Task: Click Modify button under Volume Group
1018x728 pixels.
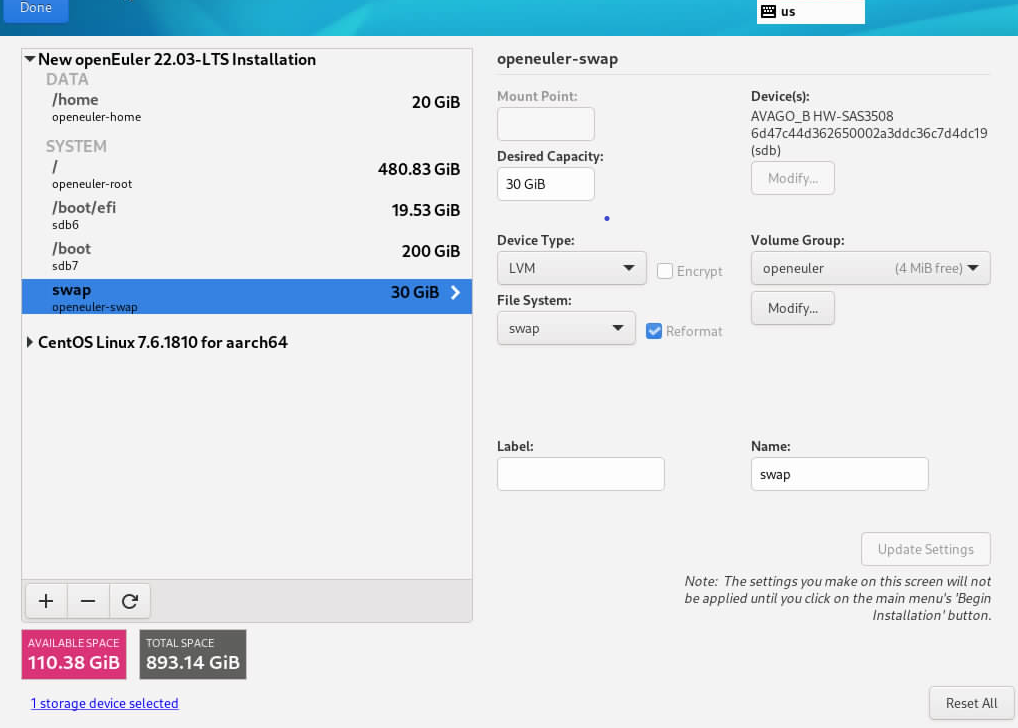Action: click(x=793, y=308)
